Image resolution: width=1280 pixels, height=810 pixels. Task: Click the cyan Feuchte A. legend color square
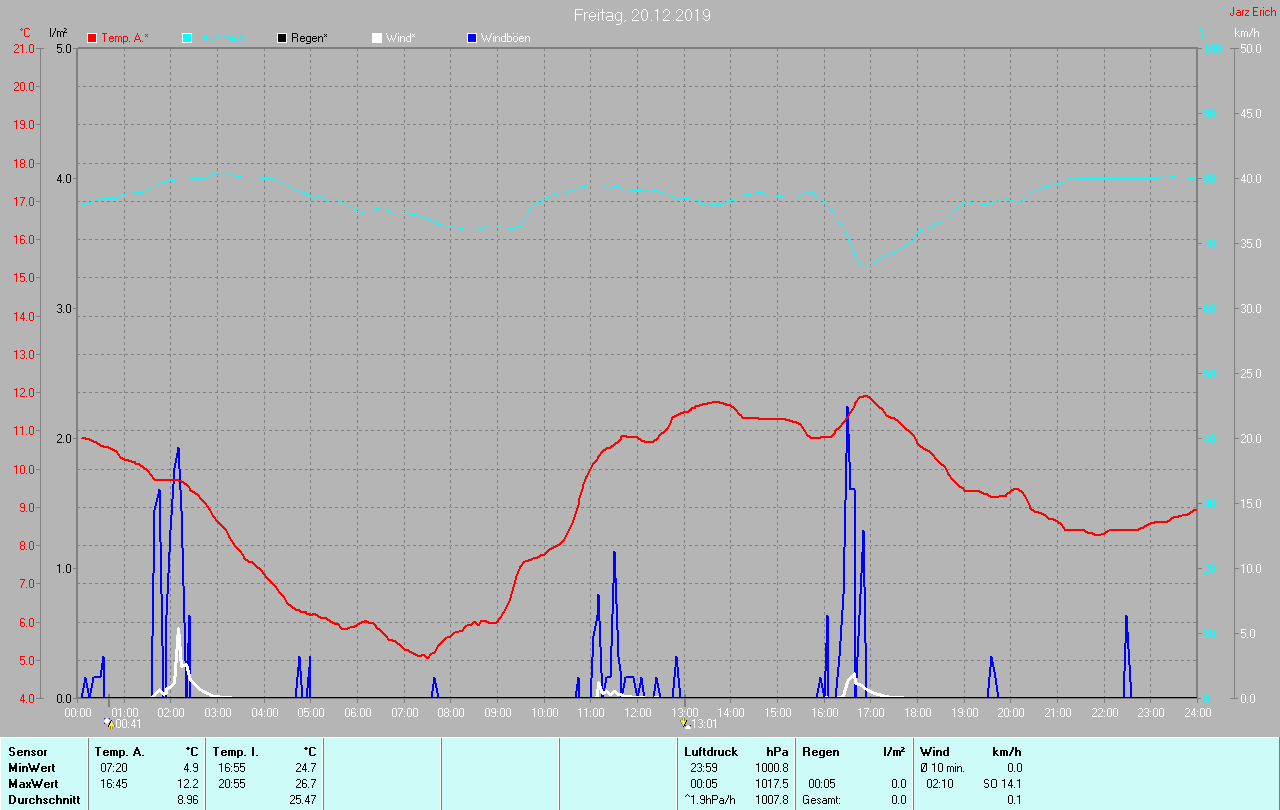pos(187,38)
